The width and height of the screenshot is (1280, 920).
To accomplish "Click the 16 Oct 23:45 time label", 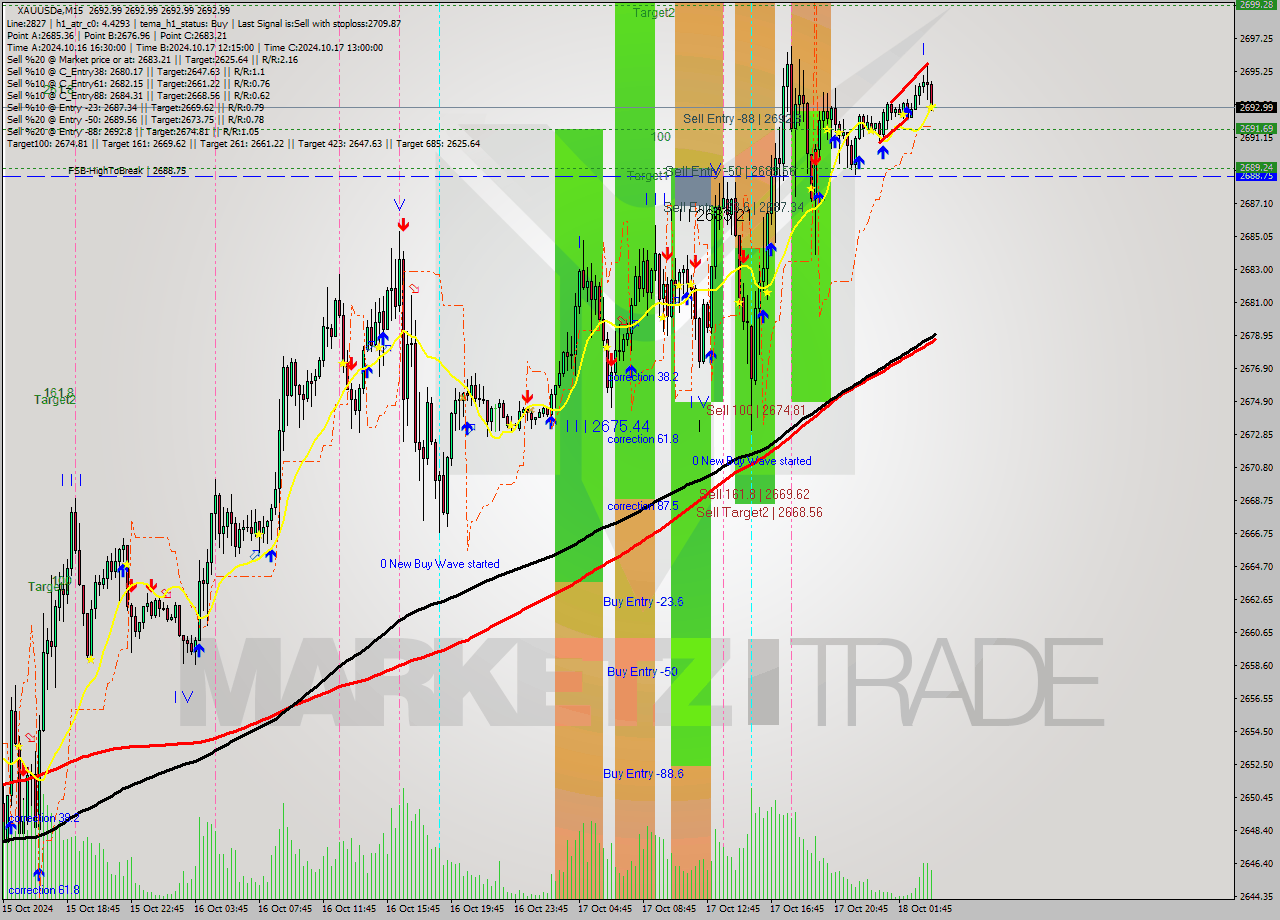I will click(x=540, y=909).
